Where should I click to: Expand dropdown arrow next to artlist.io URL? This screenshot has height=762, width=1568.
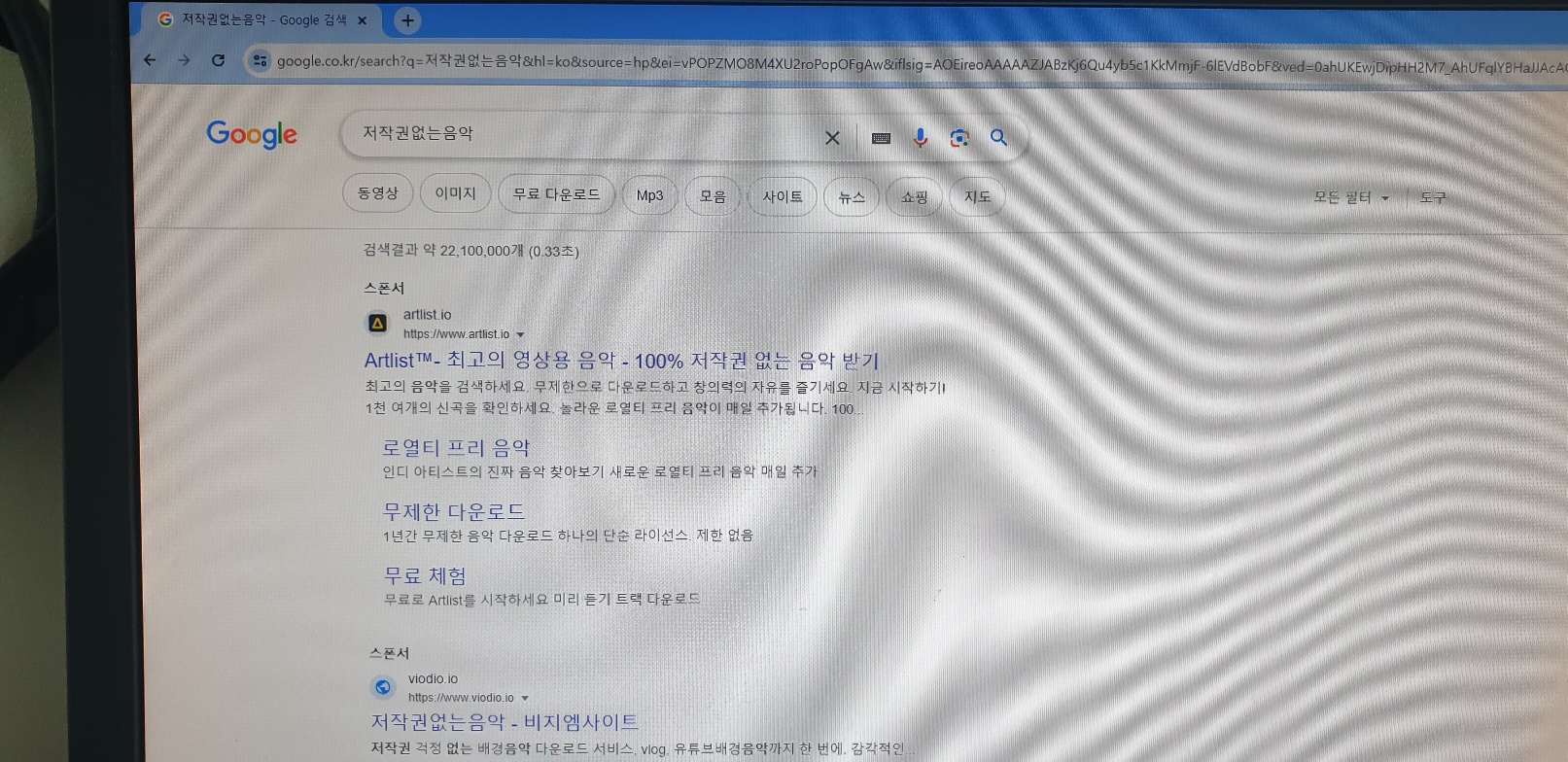click(x=520, y=334)
